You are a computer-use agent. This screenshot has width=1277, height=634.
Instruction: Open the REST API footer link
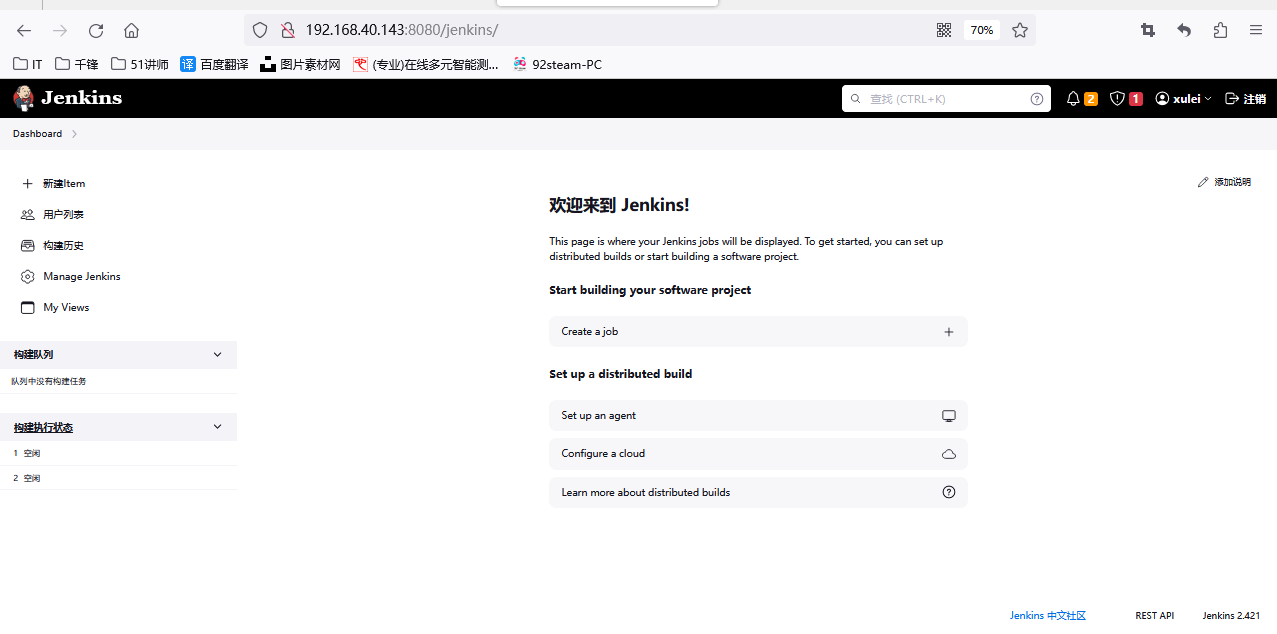tap(1154, 616)
